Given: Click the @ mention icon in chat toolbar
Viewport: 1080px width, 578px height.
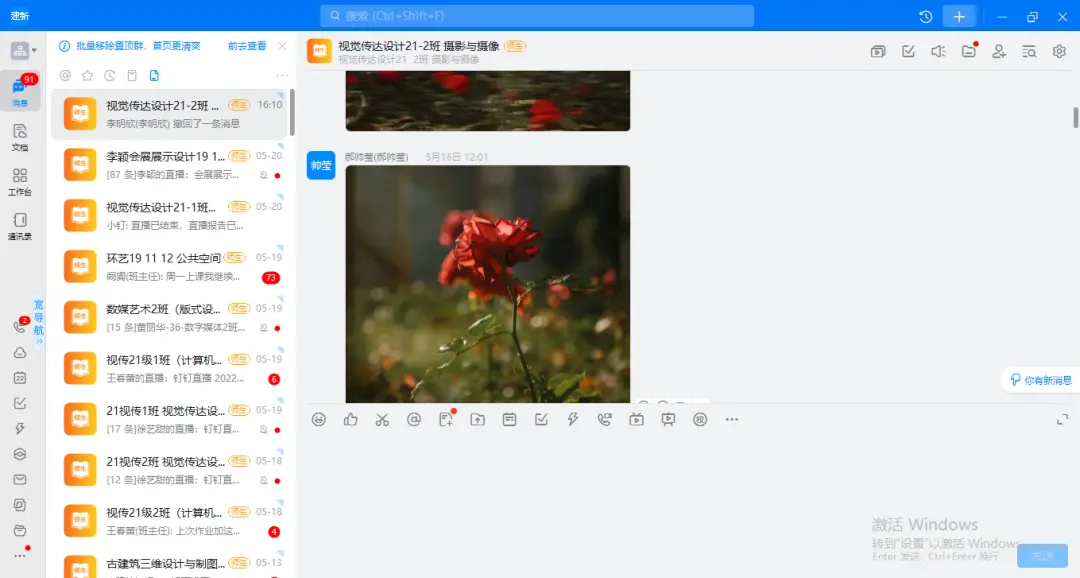Looking at the screenshot, I should point(414,420).
